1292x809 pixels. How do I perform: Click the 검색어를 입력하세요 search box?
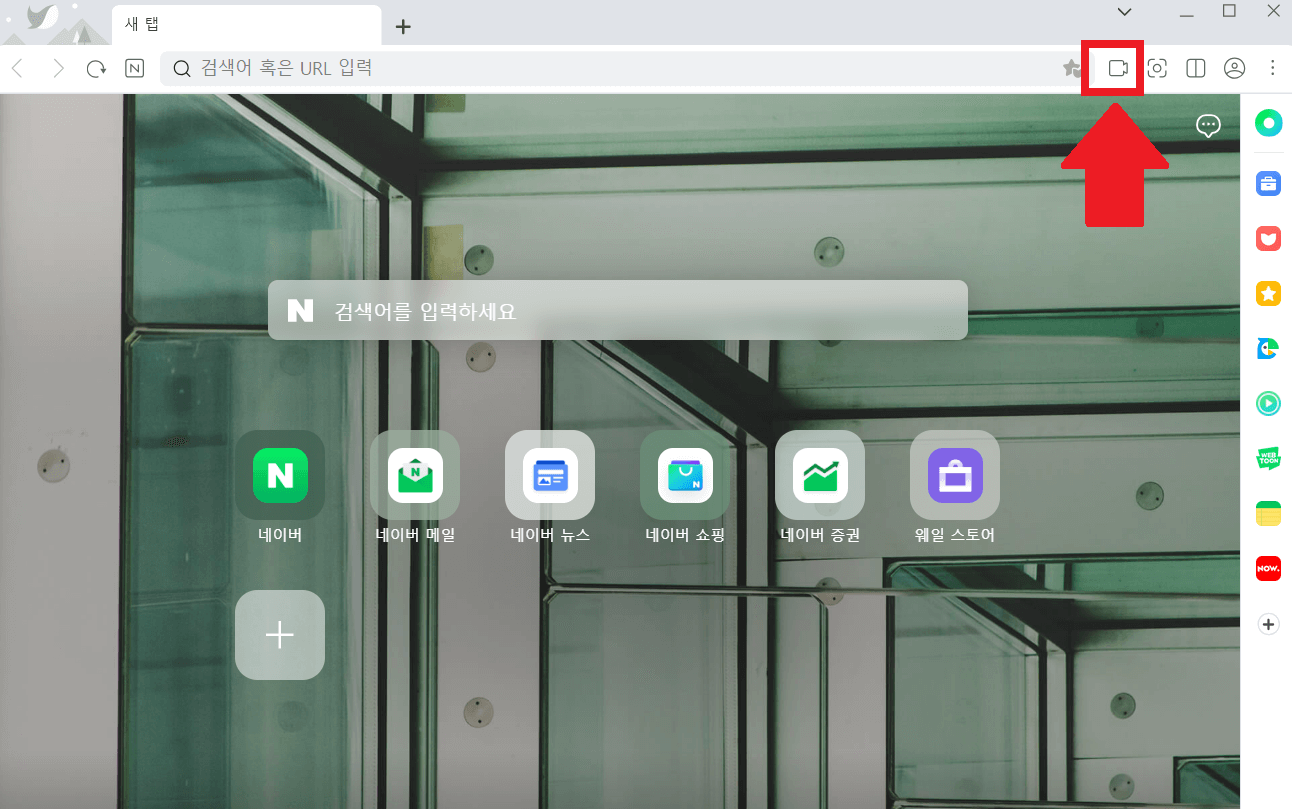click(x=617, y=310)
